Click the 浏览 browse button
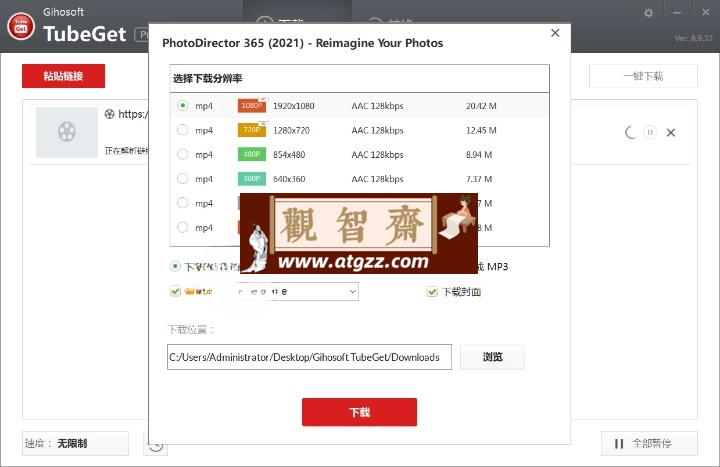This screenshot has width=720, height=467. (x=492, y=357)
